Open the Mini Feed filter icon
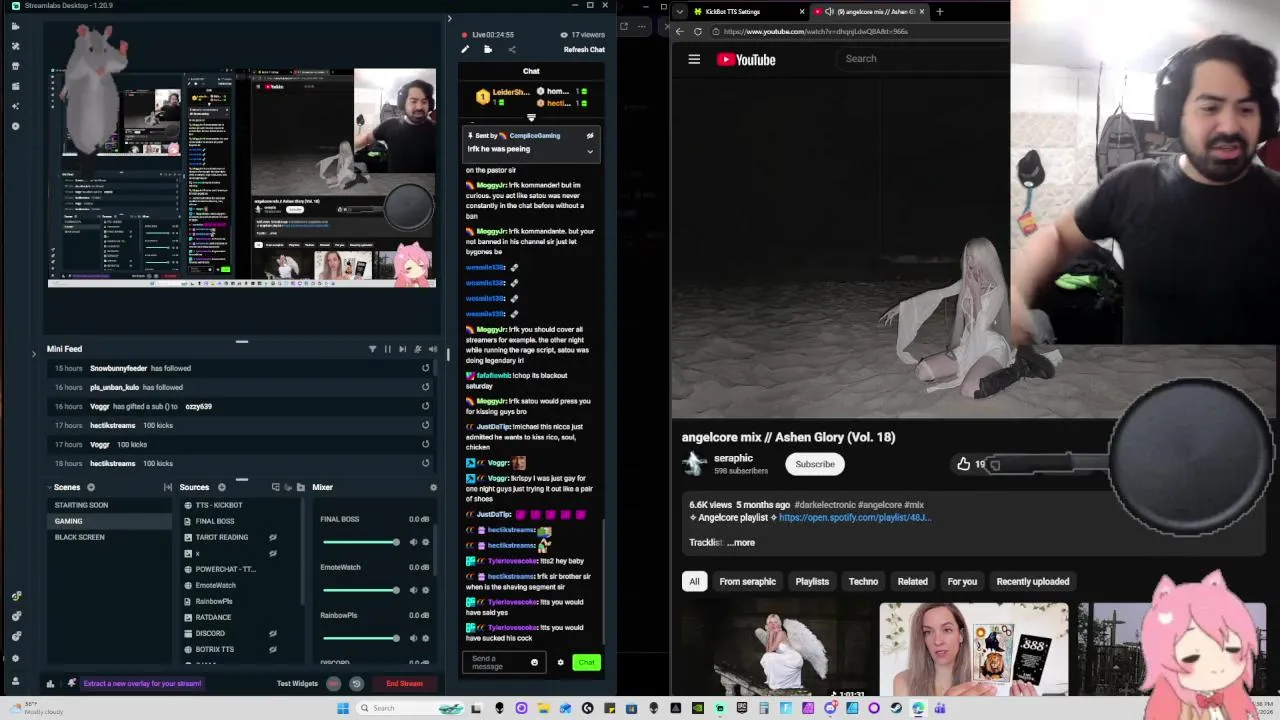 (372, 349)
